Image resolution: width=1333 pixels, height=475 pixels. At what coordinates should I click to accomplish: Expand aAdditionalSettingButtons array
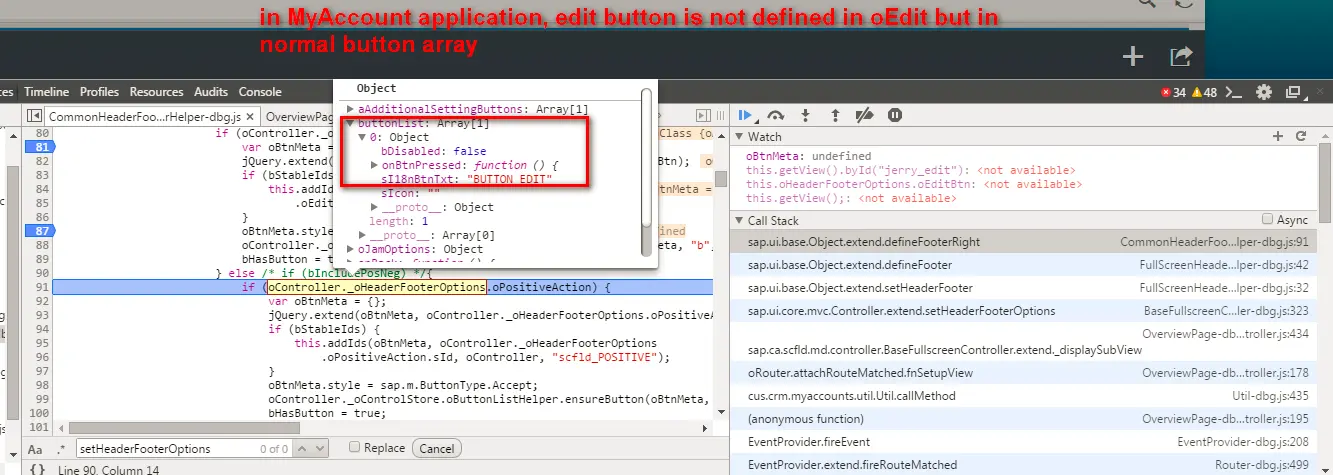coord(350,109)
